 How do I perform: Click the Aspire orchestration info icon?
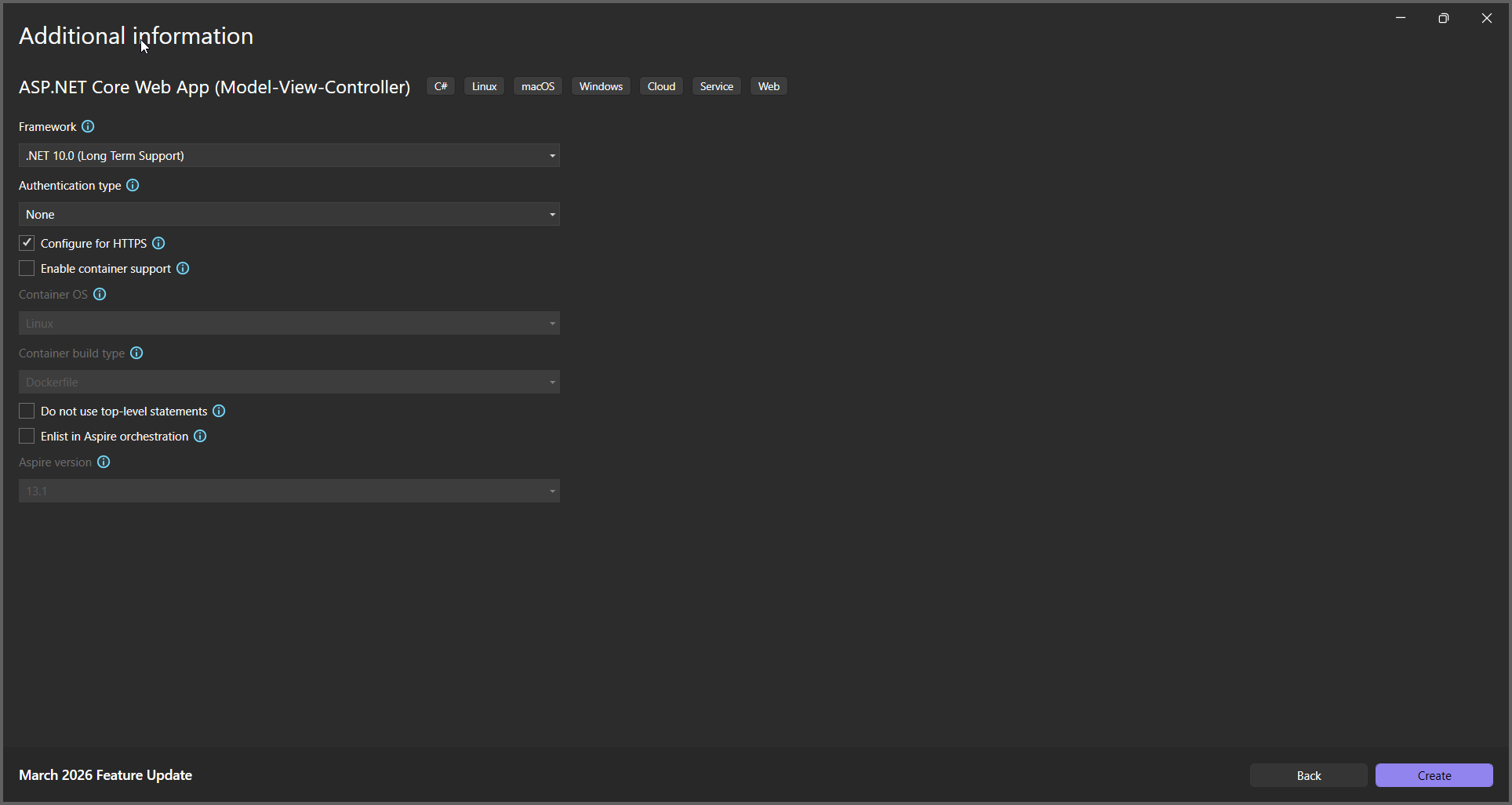[x=200, y=436]
